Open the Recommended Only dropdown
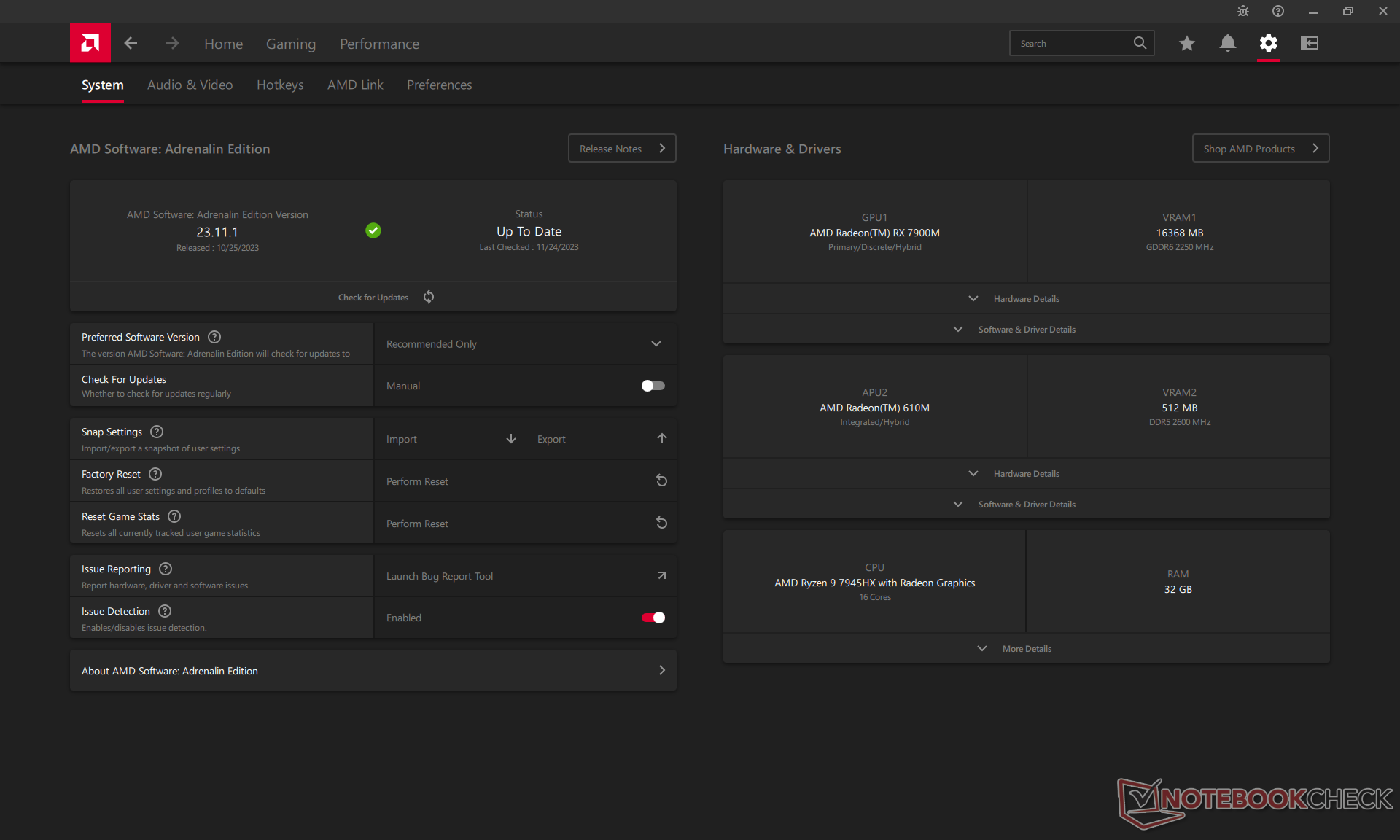The height and width of the screenshot is (840, 1400). click(x=525, y=343)
